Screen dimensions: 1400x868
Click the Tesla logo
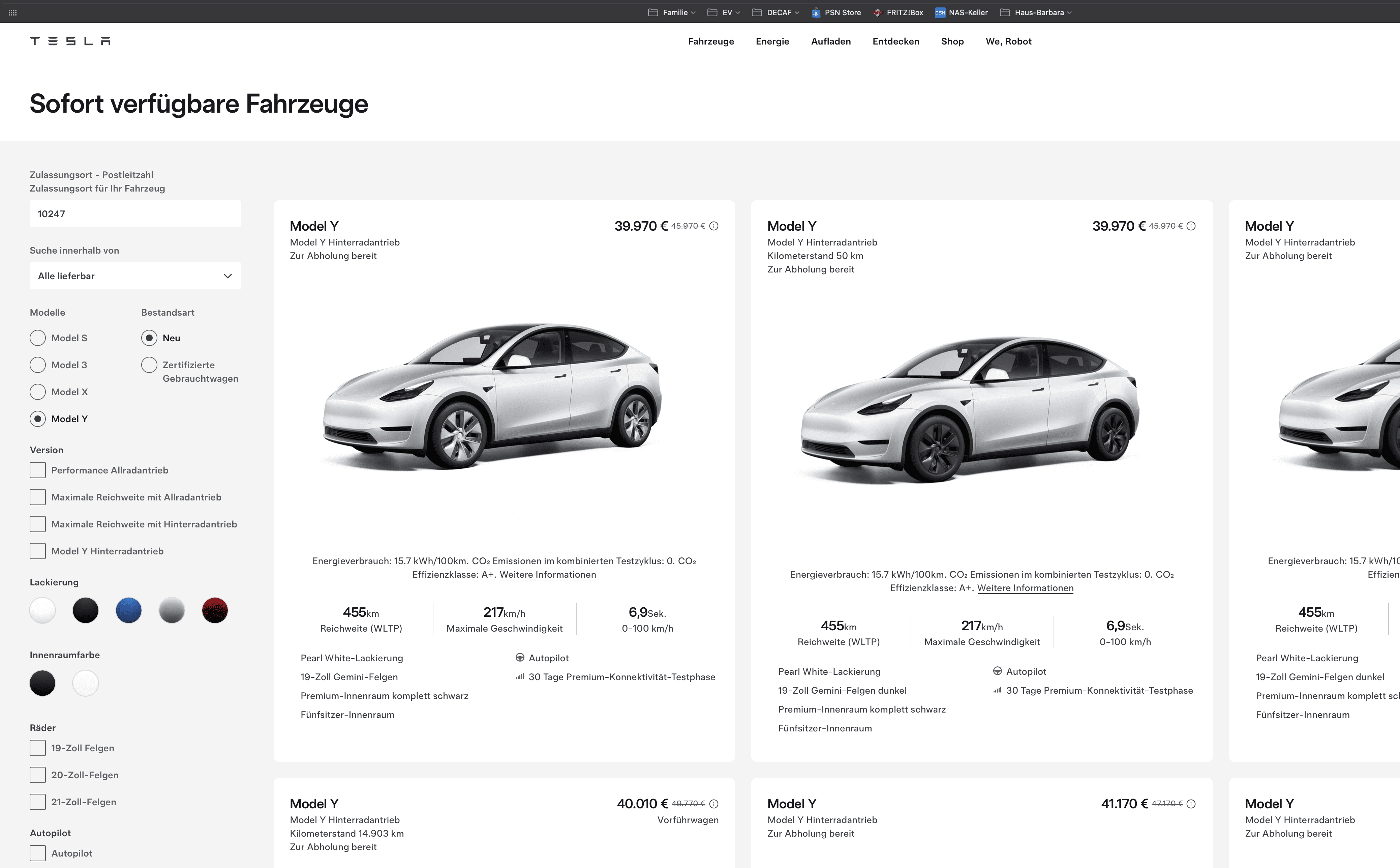(x=70, y=41)
